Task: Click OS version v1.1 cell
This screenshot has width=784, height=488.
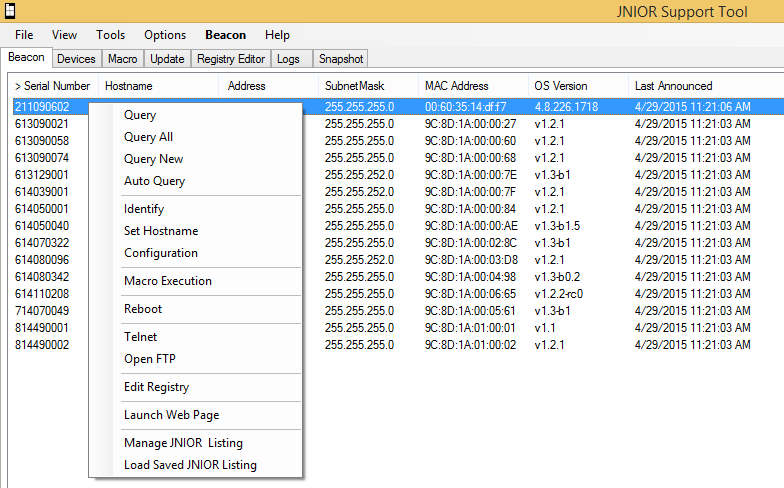Action: click(544, 328)
